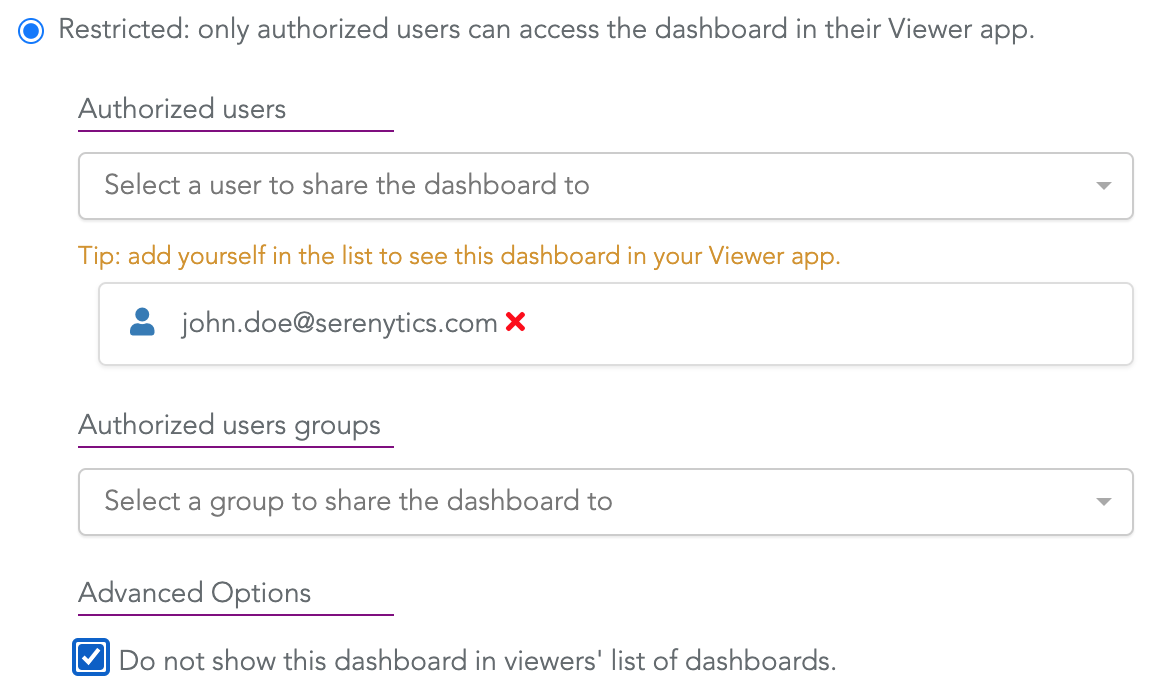
Task: Click the 'Restricted: only authorized users' label
Action: [x=546, y=30]
